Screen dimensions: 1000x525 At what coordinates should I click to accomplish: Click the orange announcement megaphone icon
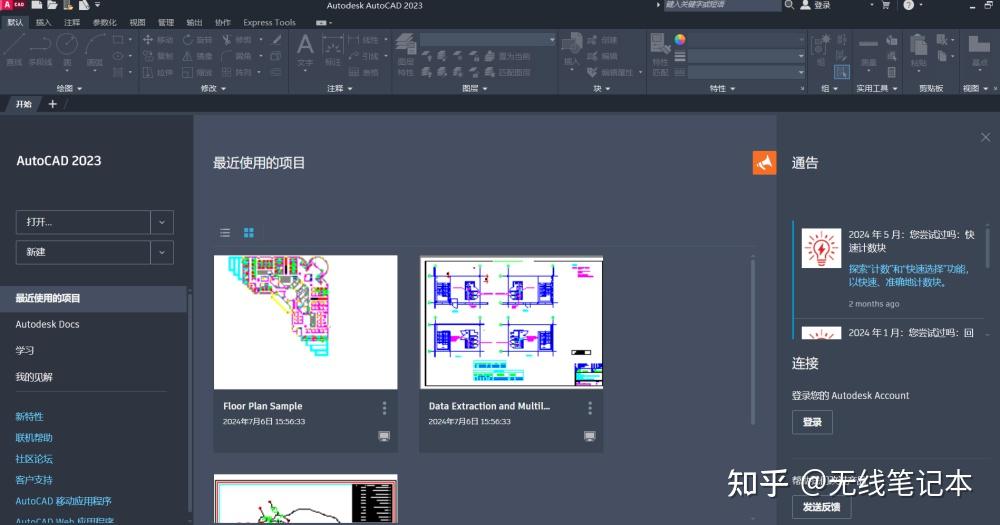pos(764,163)
